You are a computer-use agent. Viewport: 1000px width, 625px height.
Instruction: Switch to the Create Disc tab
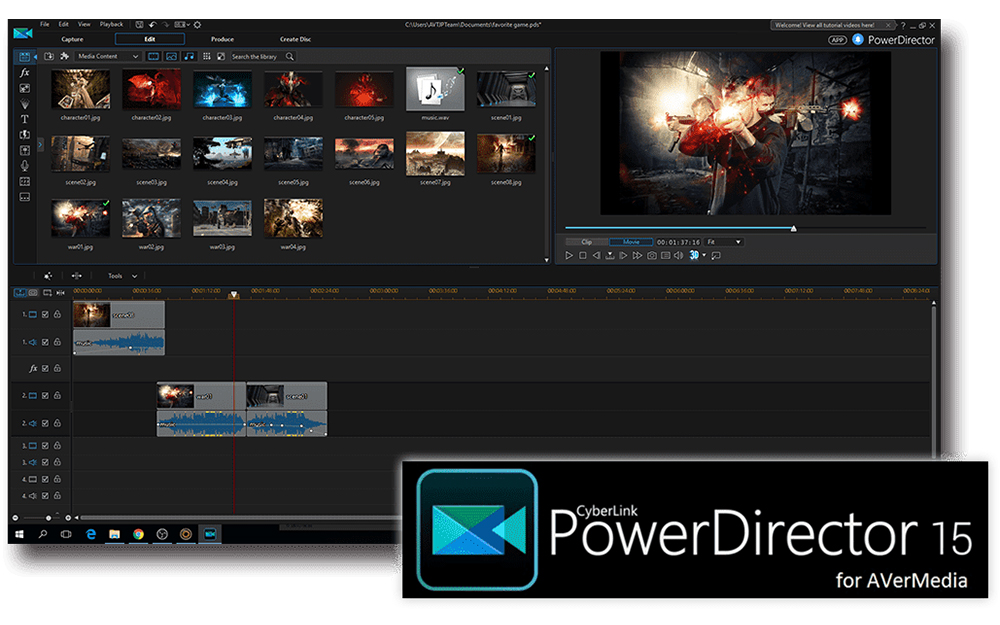pyautogui.click(x=295, y=39)
